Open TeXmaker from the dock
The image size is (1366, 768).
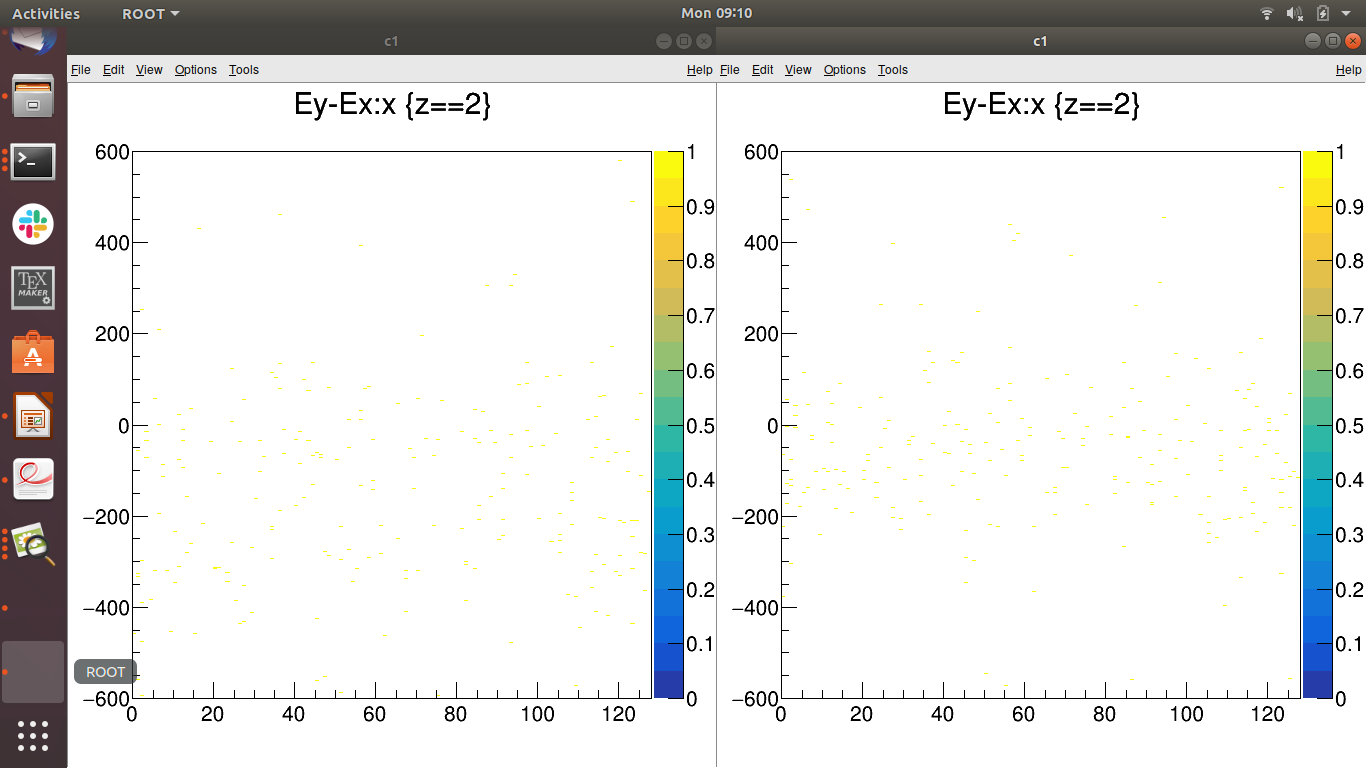click(x=33, y=288)
